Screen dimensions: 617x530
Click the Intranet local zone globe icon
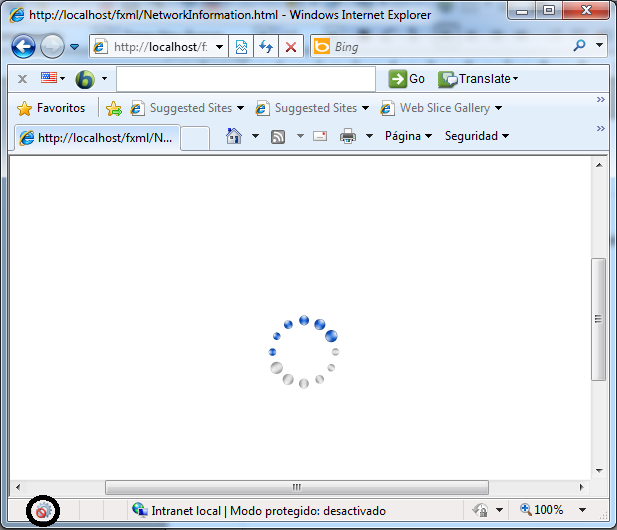(139, 510)
